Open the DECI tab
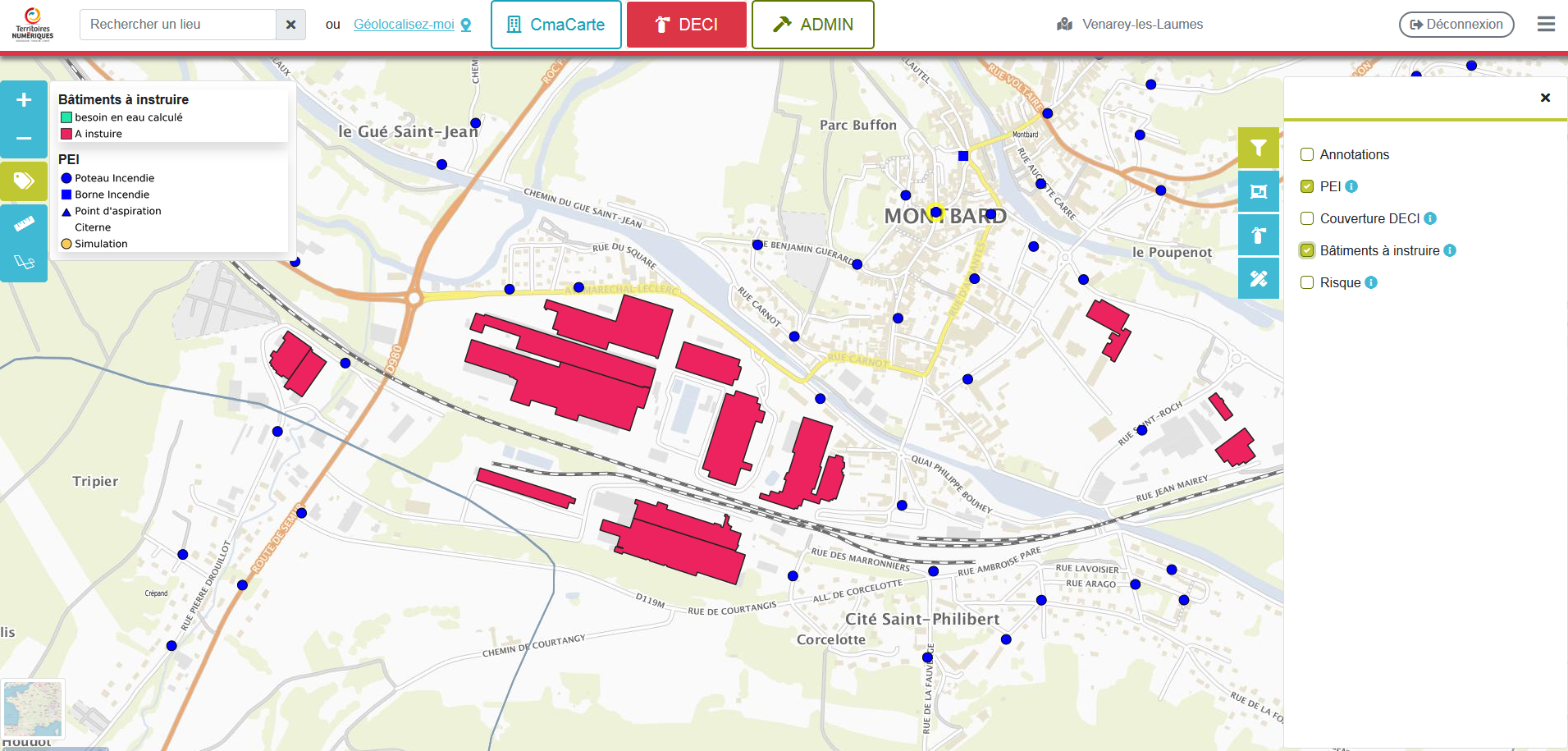 click(686, 25)
